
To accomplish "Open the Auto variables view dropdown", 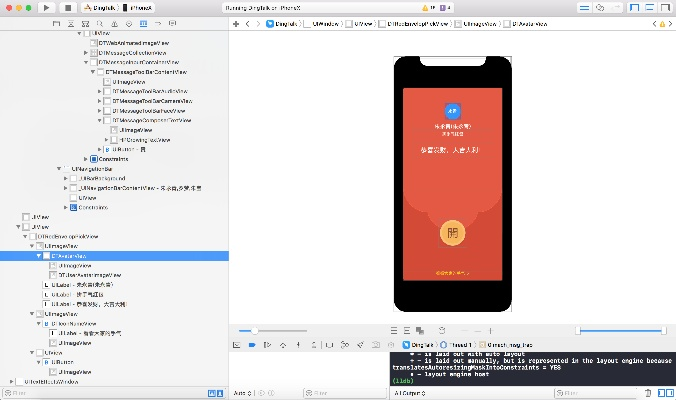I will pyautogui.click(x=243, y=393).
